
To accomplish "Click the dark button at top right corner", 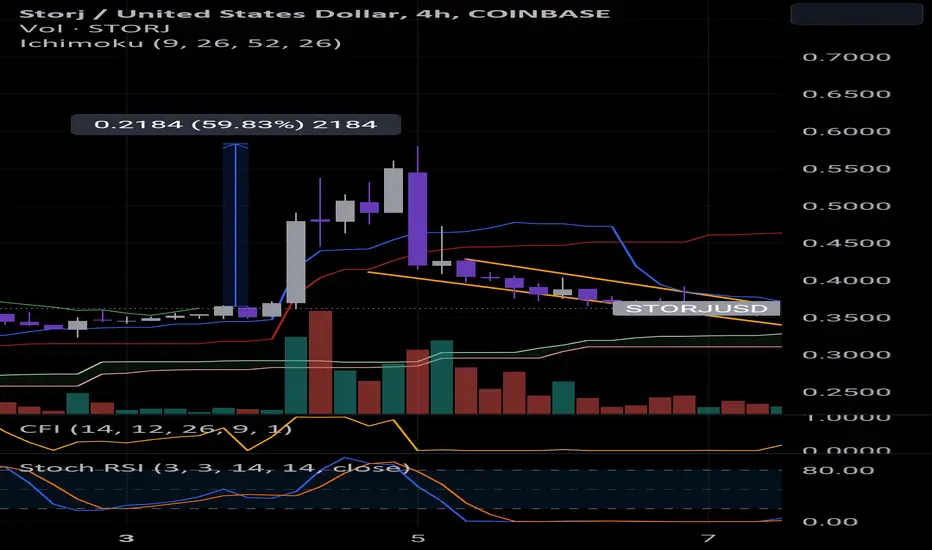I will [x=857, y=14].
